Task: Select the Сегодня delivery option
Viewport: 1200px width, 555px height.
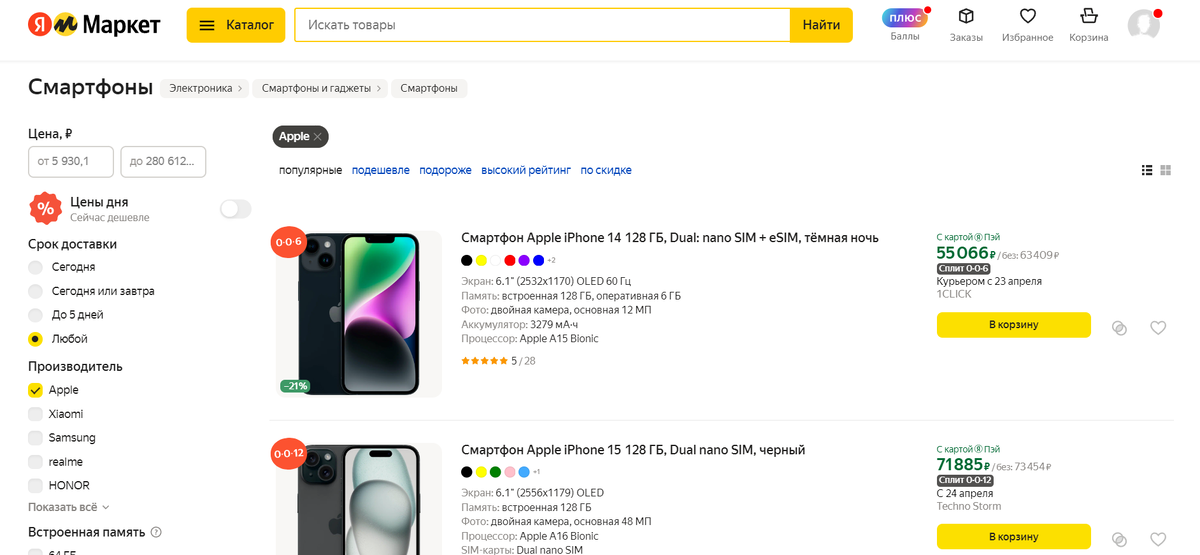Action: tap(36, 267)
